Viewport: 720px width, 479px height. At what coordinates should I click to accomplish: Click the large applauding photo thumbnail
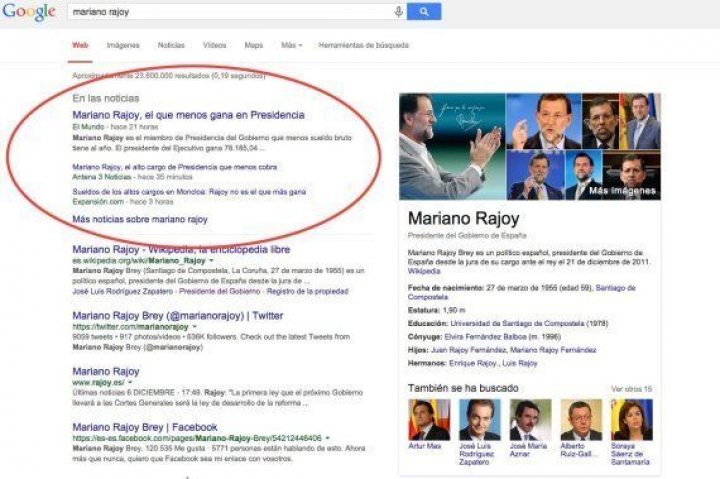pos(452,147)
